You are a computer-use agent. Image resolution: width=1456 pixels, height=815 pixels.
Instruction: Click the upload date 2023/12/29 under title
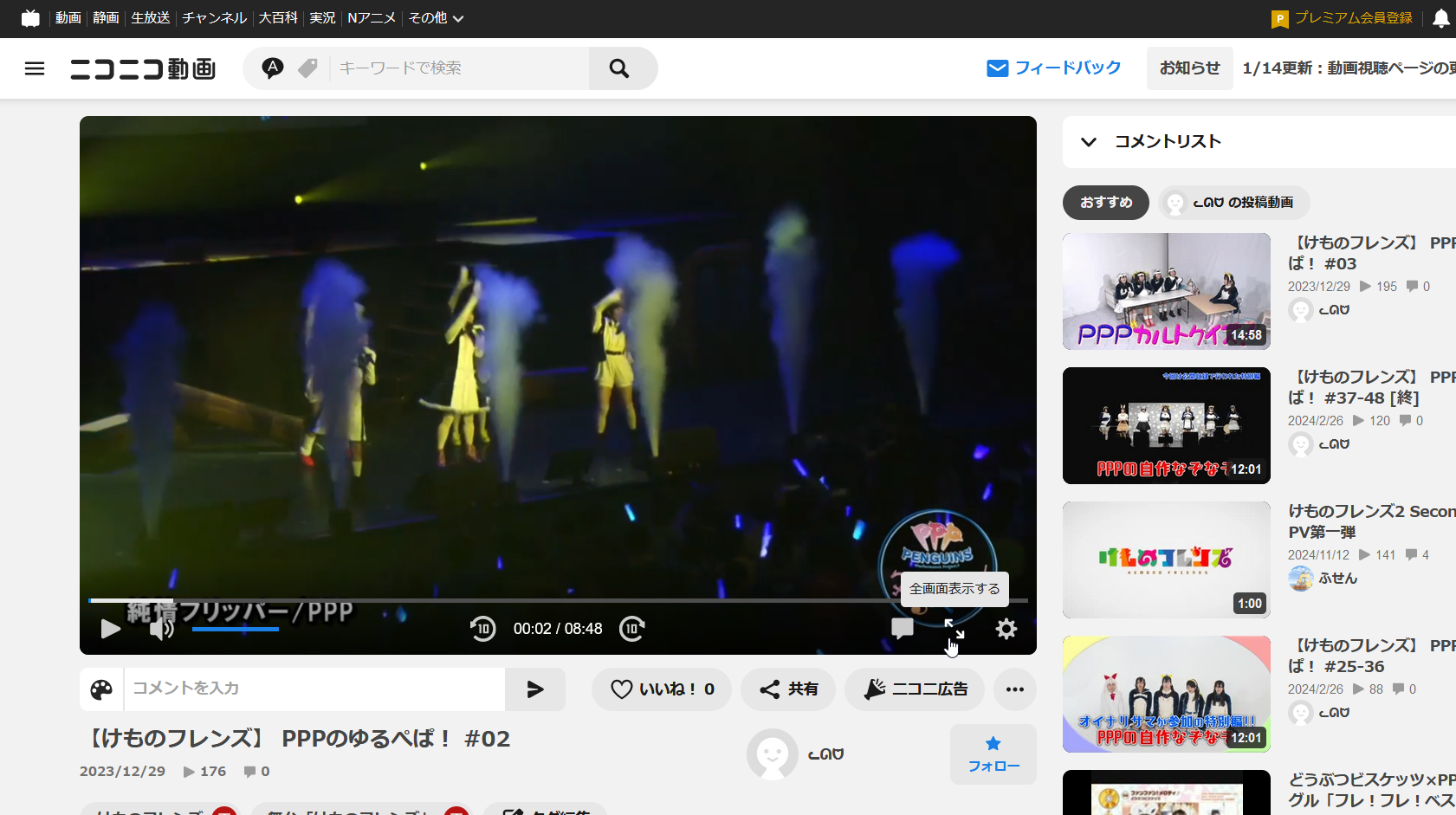tap(122, 772)
